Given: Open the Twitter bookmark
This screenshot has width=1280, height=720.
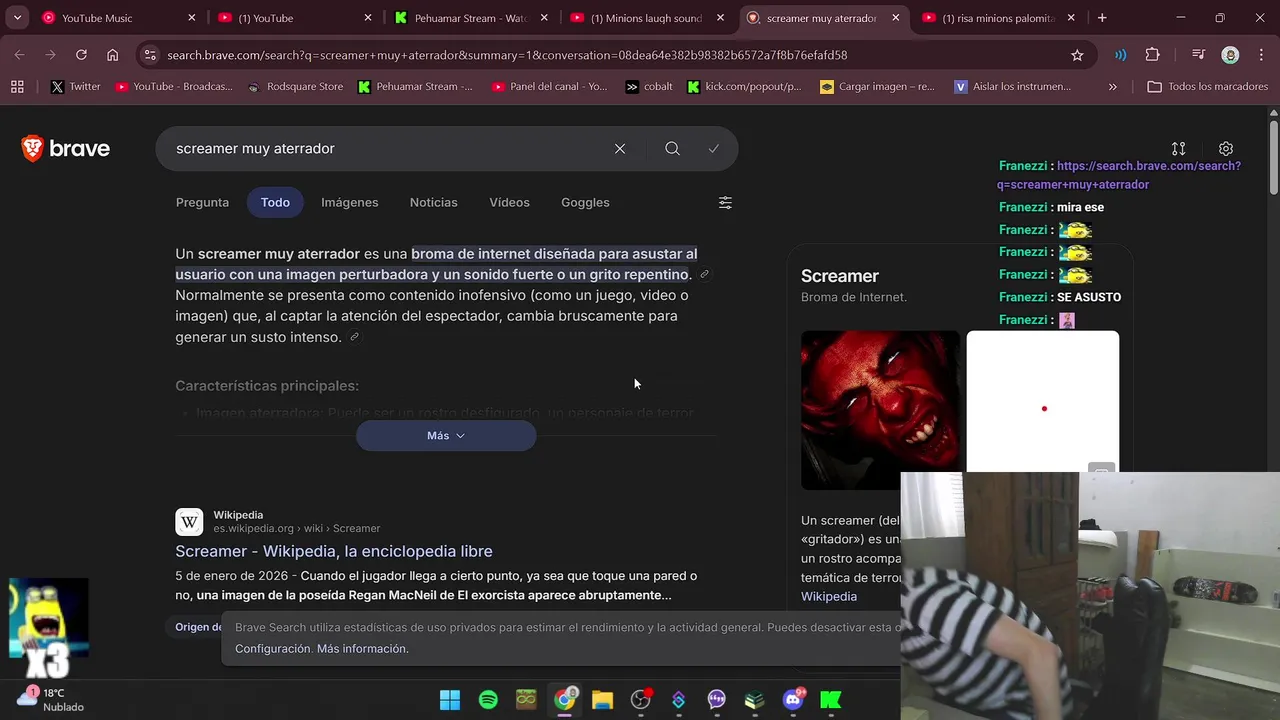Looking at the screenshot, I should coord(76,87).
